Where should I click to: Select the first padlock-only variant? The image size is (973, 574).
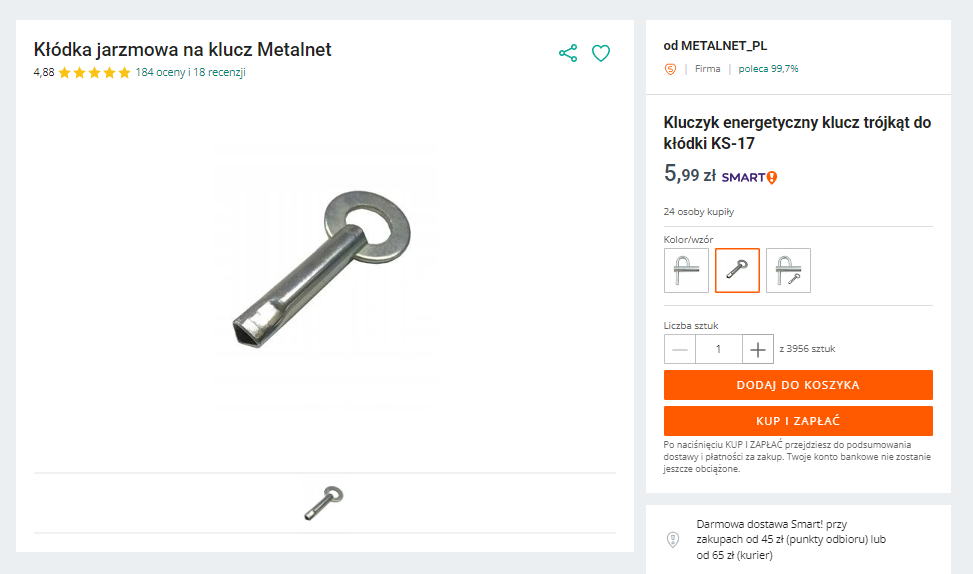[x=686, y=270]
